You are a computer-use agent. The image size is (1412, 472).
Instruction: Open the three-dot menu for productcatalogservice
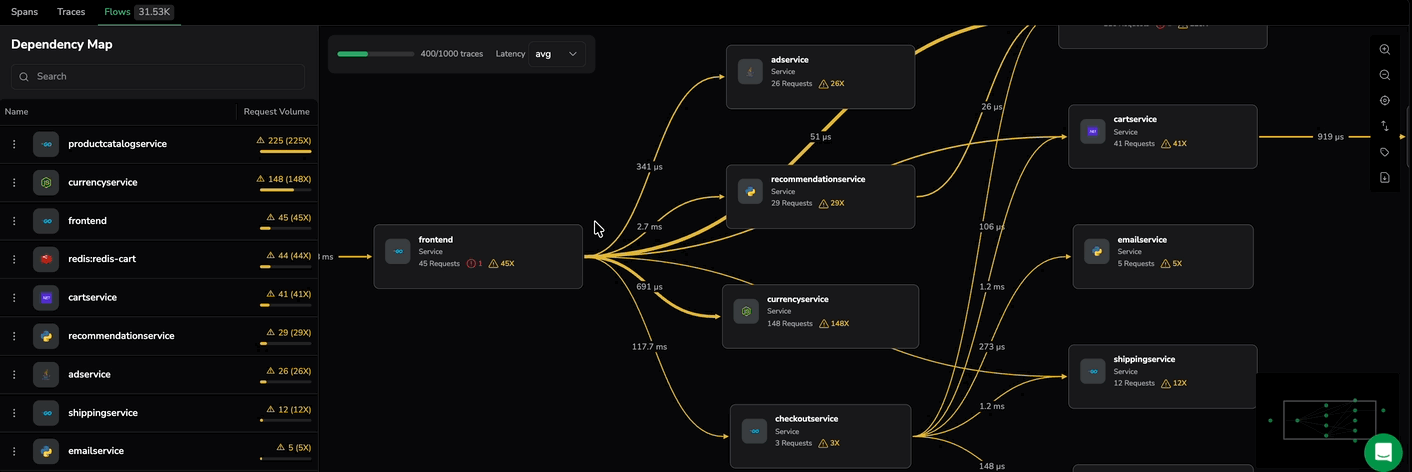[14, 144]
